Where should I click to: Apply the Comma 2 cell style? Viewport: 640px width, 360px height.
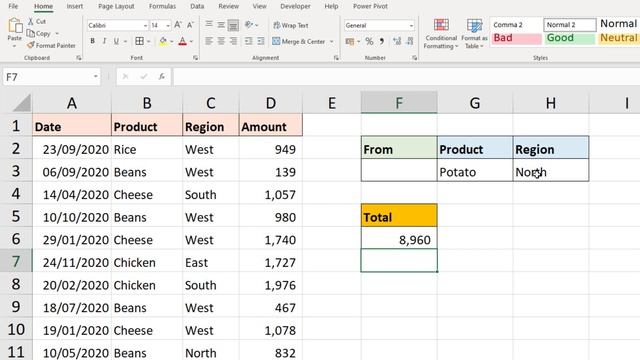point(516,25)
